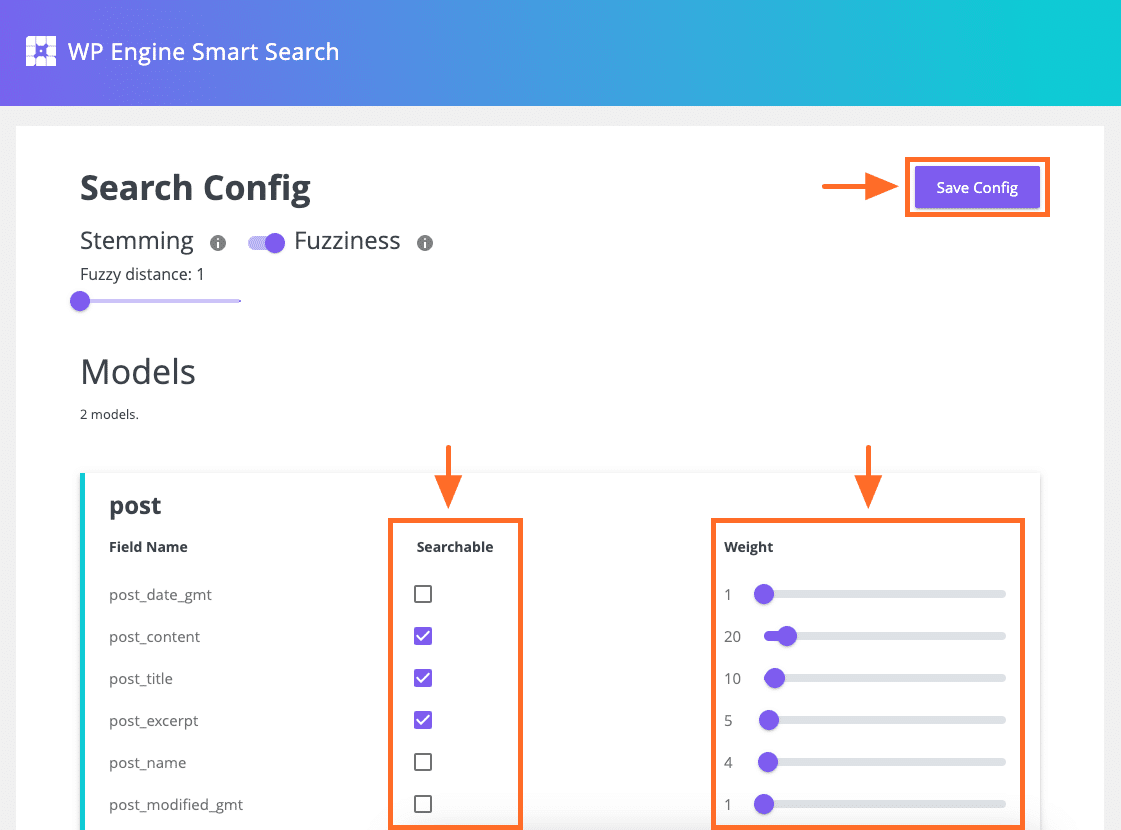Click the Stemming label text
The width and height of the screenshot is (1121, 830).
136,241
